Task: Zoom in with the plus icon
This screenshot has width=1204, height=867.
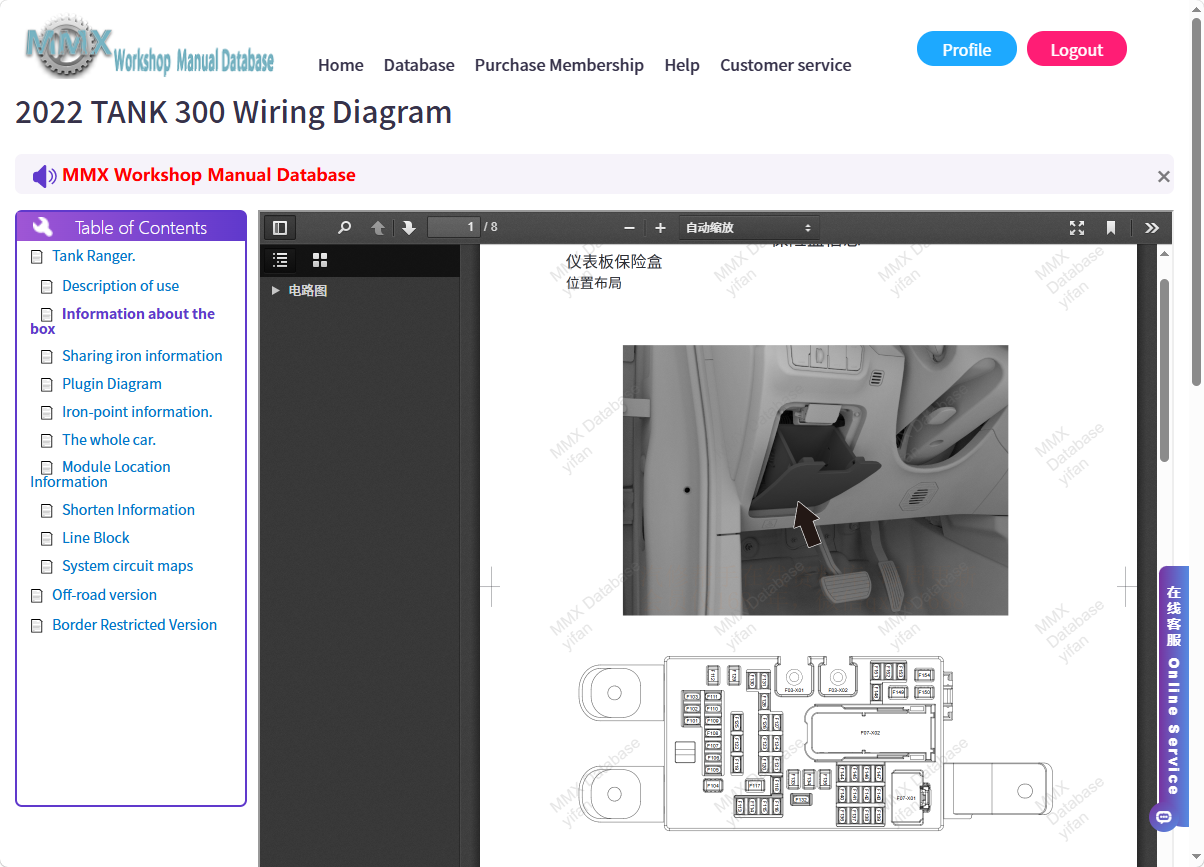Action: 660,228
